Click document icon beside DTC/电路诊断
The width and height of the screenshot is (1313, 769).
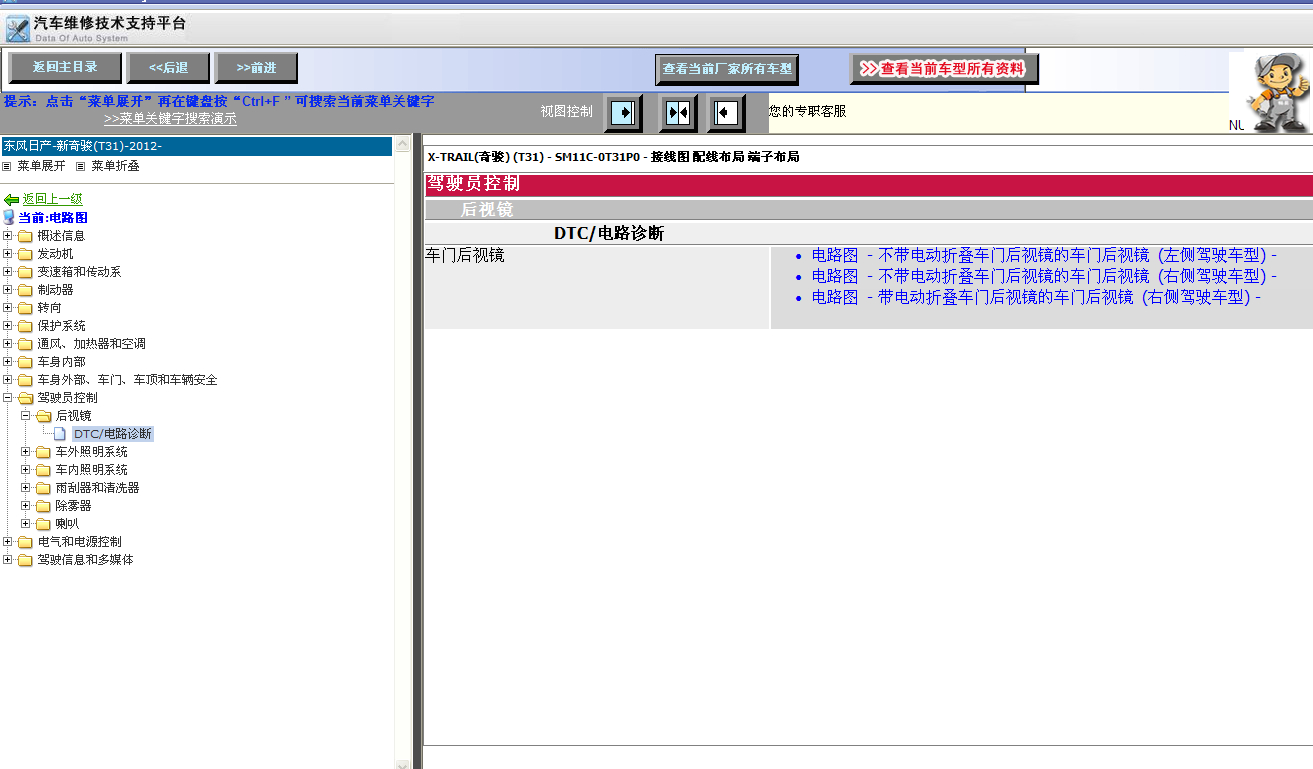(60, 434)
